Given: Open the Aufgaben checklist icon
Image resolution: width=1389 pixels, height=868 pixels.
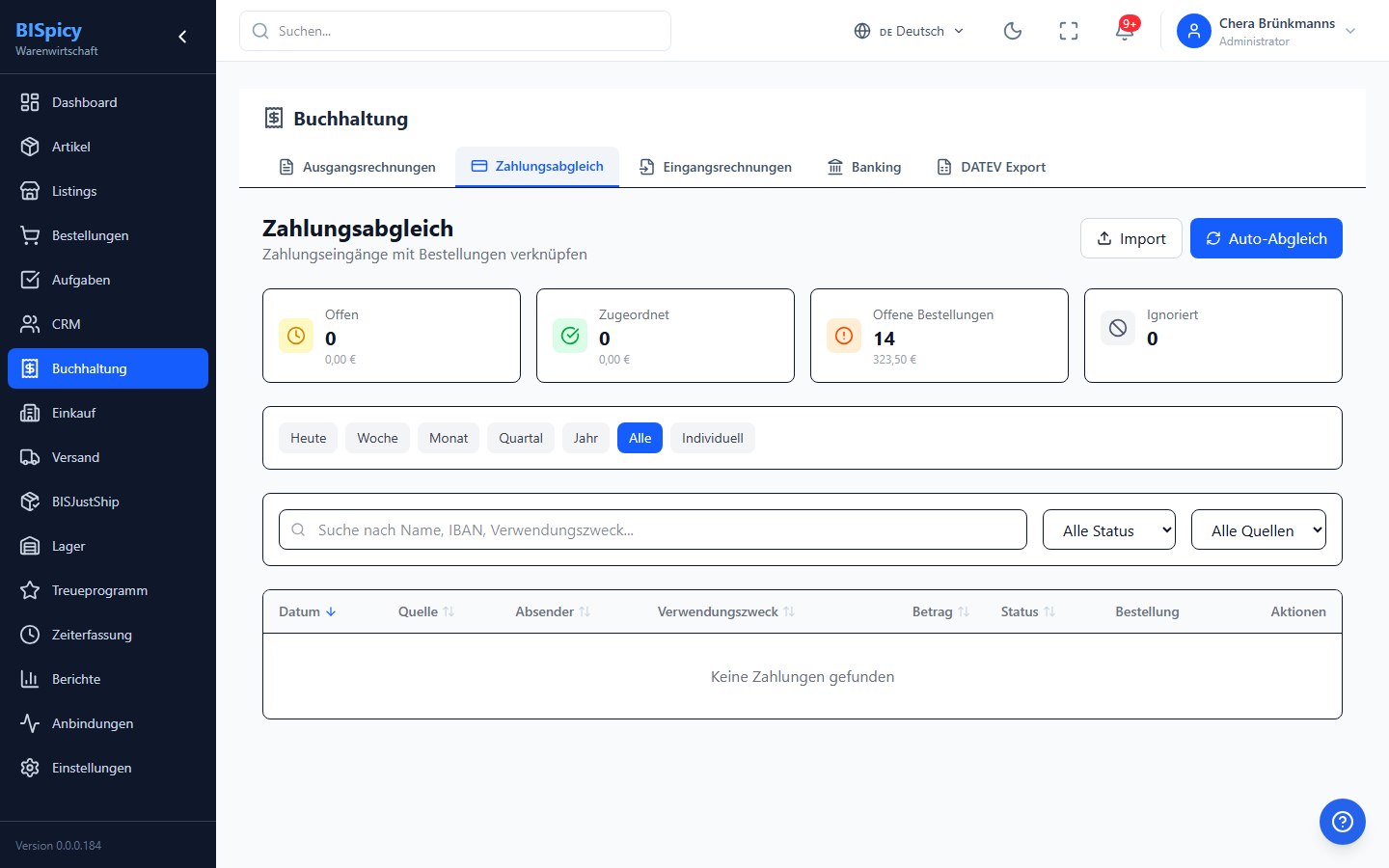Looking at the screenshot, I should point(30,280).
